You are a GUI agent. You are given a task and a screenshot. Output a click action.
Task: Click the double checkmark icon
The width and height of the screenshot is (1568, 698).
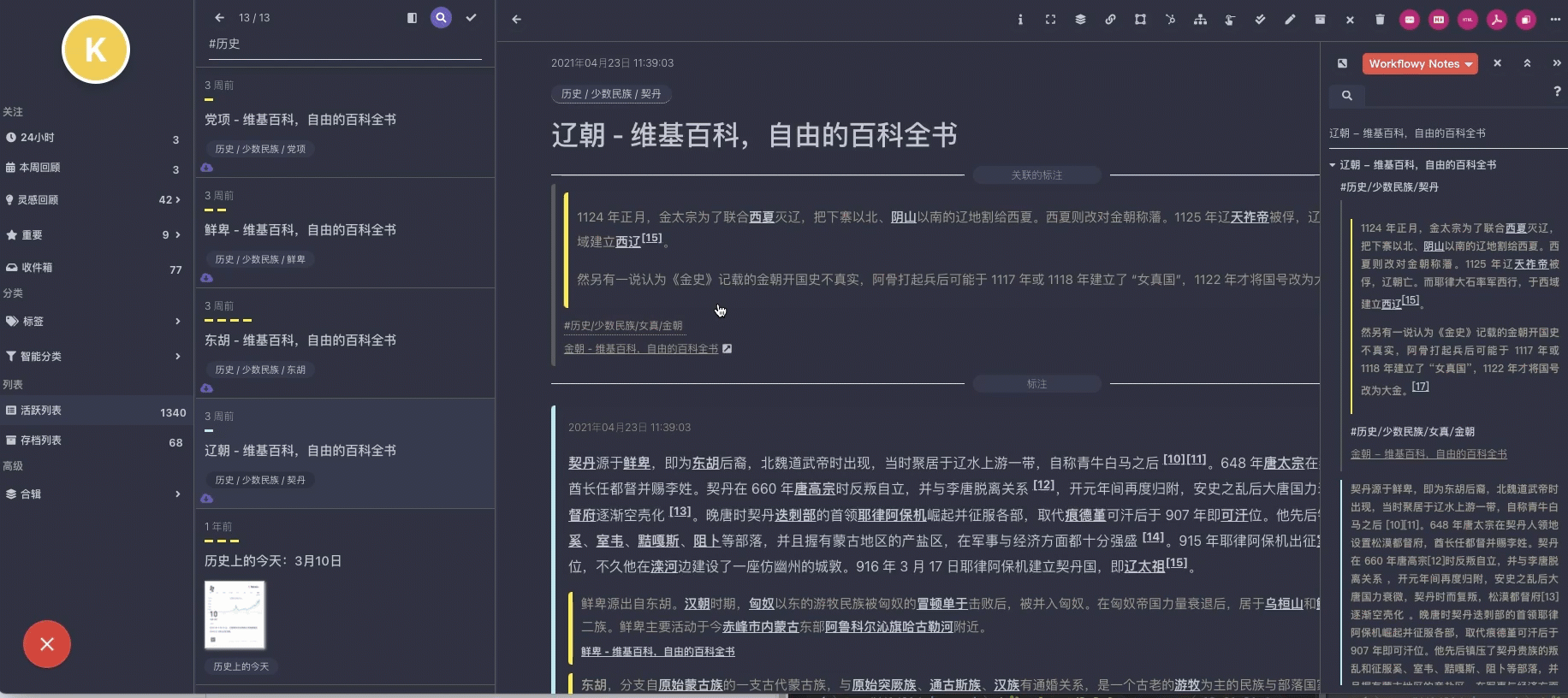click(x=1260, y=19)
